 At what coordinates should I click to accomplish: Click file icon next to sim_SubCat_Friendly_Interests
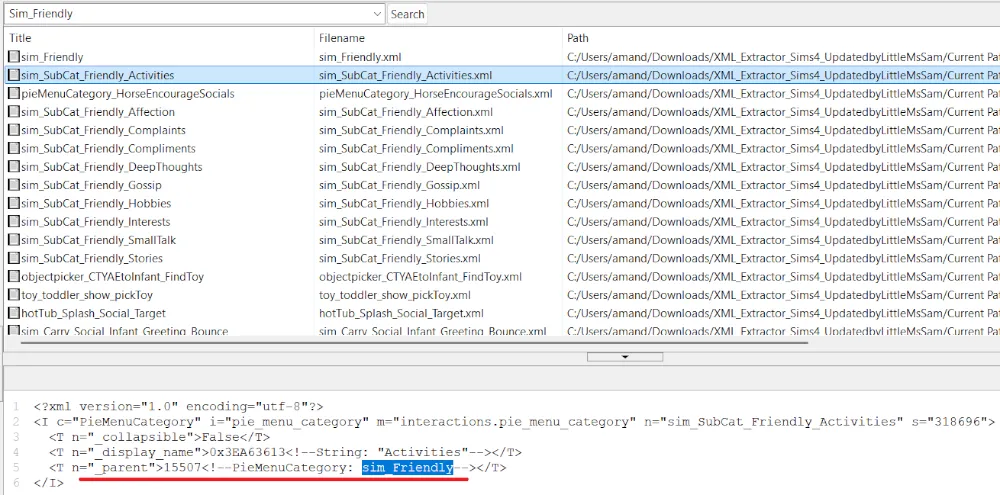click(13, 222)
